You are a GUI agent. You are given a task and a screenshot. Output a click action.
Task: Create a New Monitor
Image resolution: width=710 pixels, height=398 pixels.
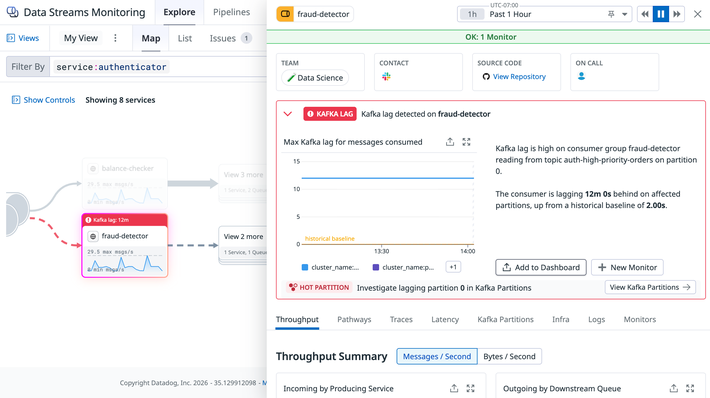(627, 267)
